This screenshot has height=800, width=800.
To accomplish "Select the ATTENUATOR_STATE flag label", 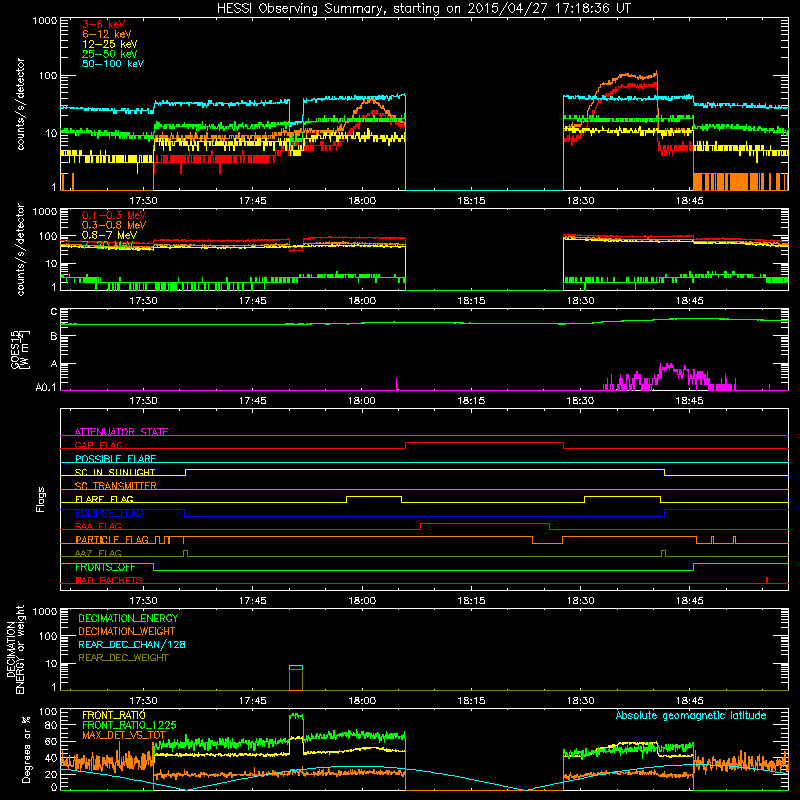I will pyautogui.click(x=121, y=432).
